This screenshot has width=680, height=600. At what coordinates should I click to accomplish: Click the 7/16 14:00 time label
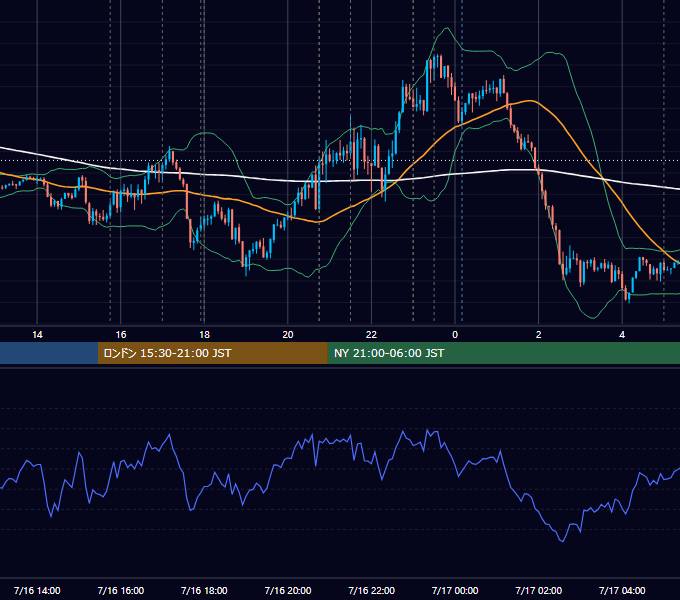pos(37,590)
